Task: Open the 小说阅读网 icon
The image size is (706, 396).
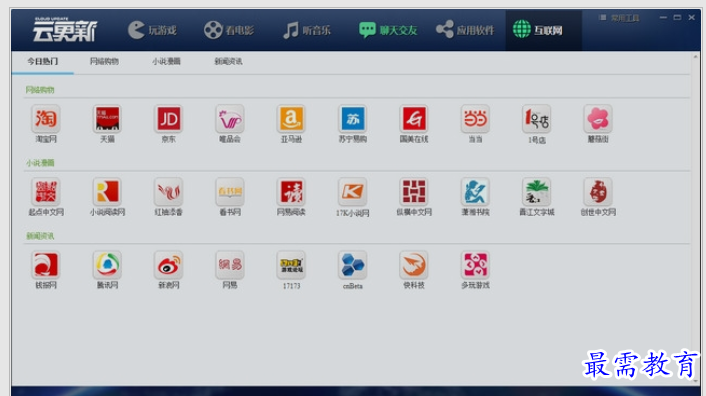Action: coord(107,192)
